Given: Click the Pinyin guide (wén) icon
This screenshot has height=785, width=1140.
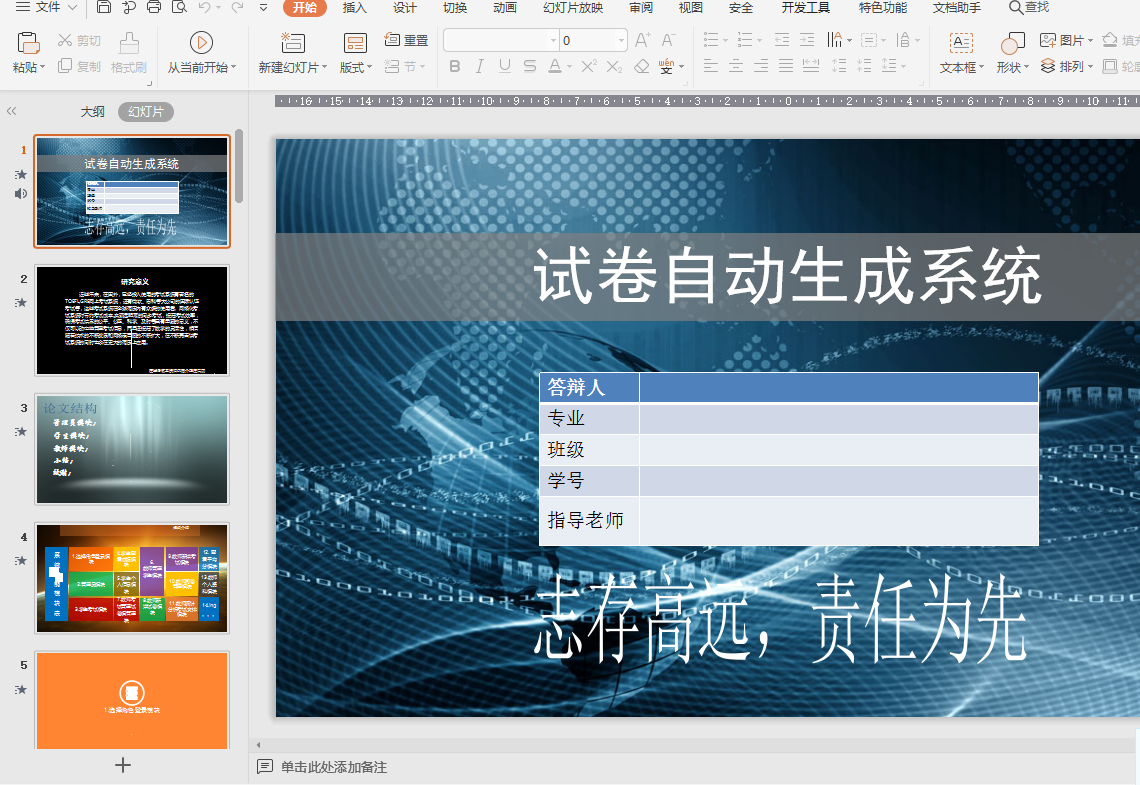Looking at the screenshot, I should pos(667,66).
